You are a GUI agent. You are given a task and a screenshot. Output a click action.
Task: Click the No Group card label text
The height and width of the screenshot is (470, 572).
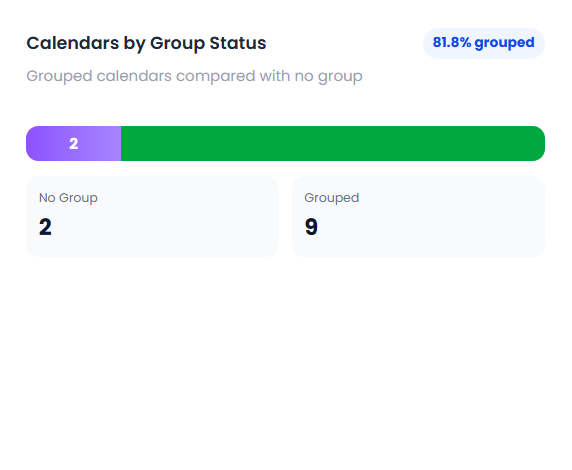(x=68, y=198)
